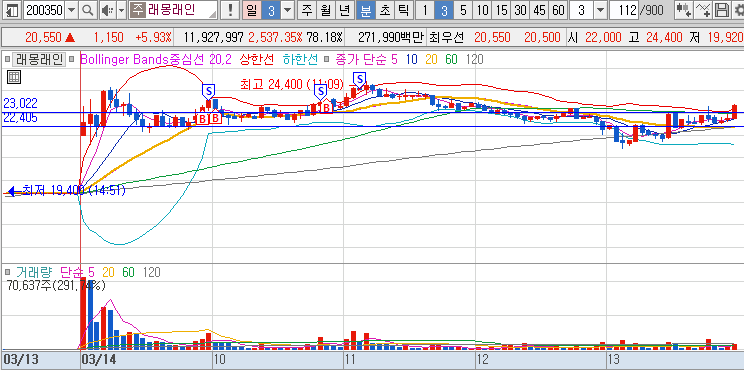744x370 pixels.
Task: Click the Bollinger Bands중심선 20,2 indicator label
Action: pos(156,59)
